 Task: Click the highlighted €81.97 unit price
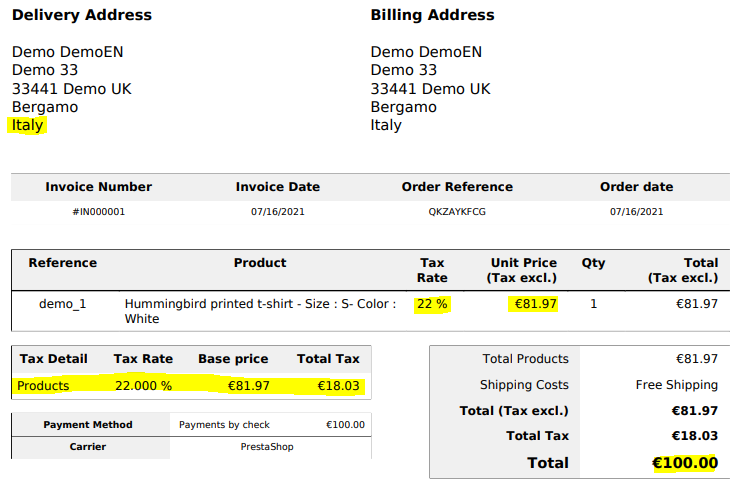click(x=535, y=303)
